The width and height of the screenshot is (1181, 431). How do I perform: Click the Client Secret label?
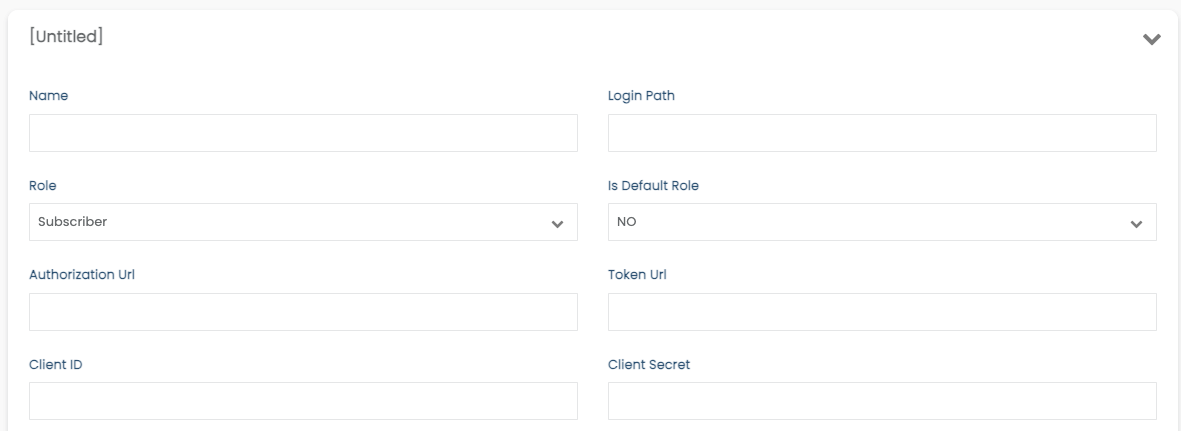[x=648, y=365]
